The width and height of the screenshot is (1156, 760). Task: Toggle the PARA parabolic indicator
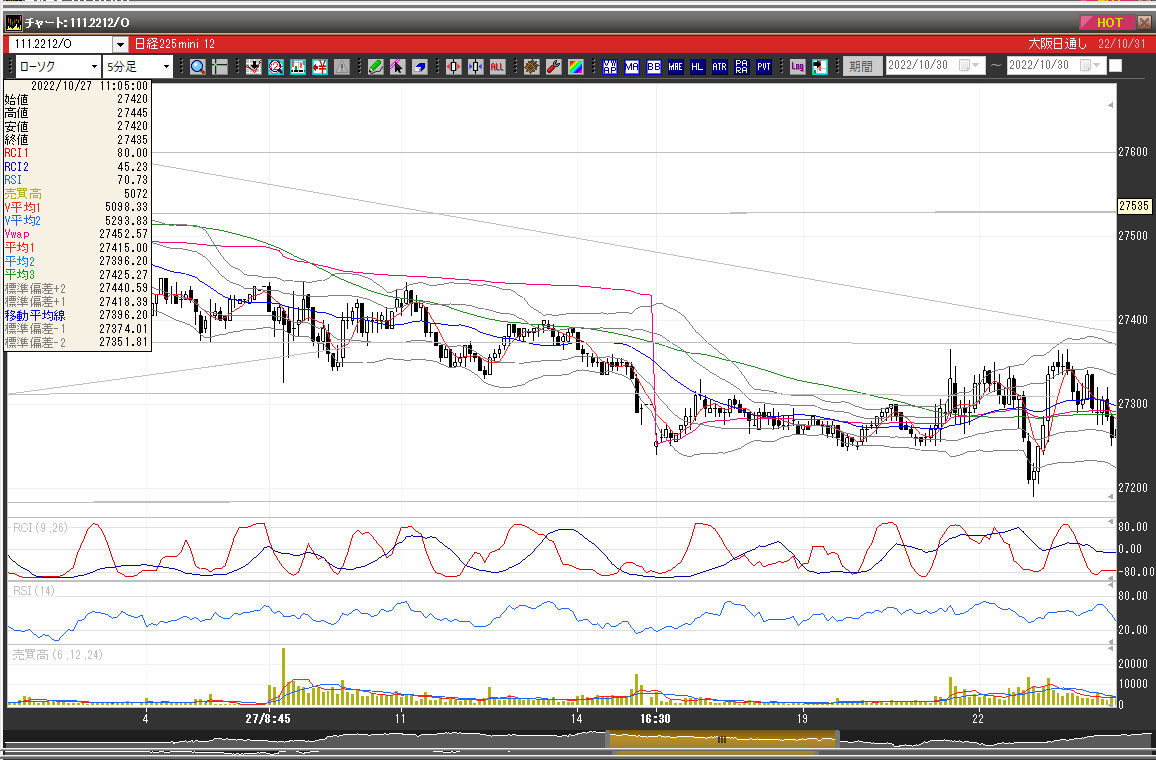(x=742, y=66)
